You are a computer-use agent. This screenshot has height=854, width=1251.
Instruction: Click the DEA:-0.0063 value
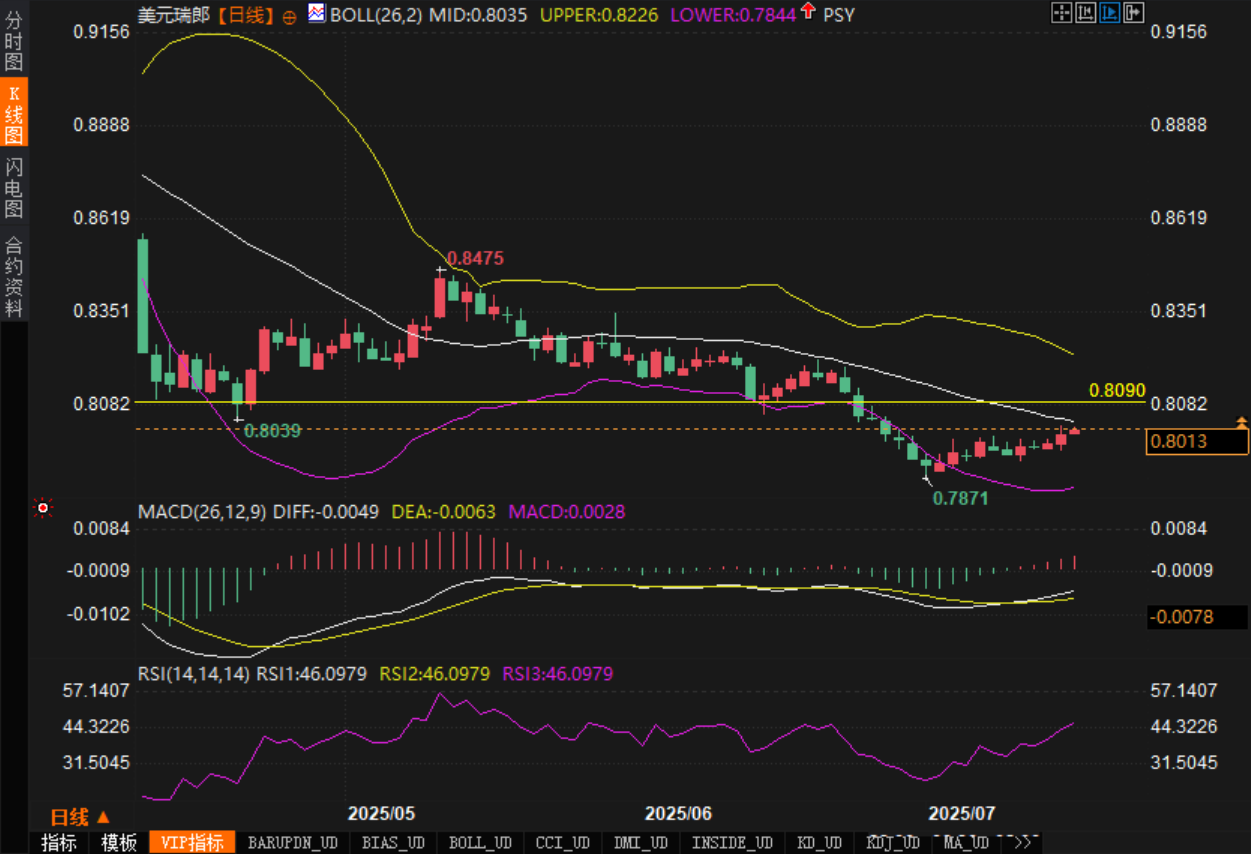tap(443, 512)
